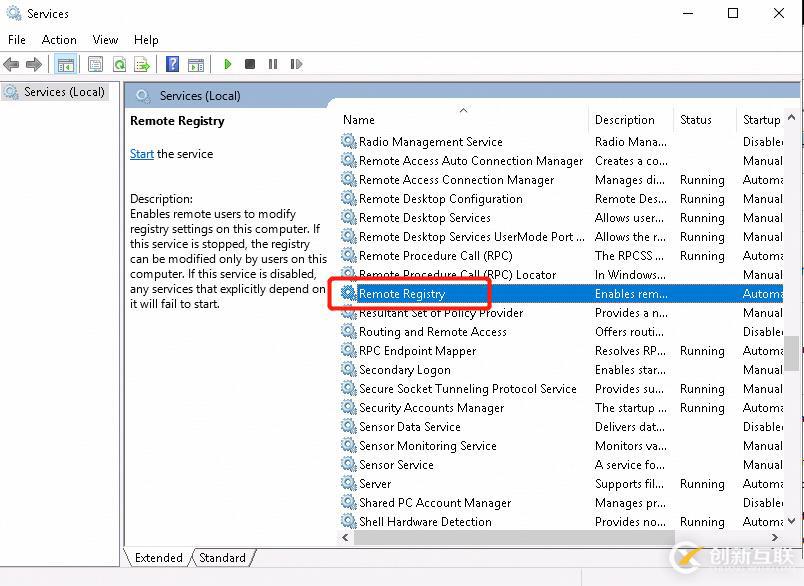Screen dimensions: 804x586
Task: Sort by the Name column header
Action: coord(358,119)
